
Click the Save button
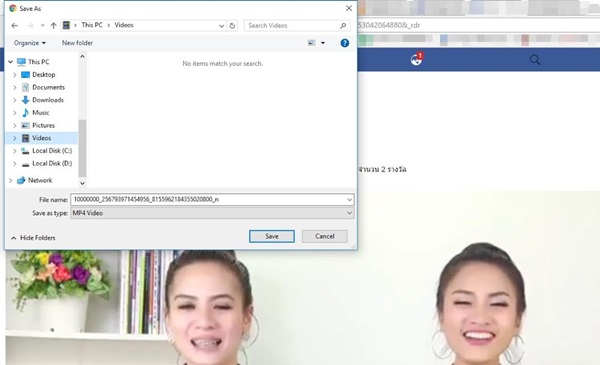click(x=272, y=236)
